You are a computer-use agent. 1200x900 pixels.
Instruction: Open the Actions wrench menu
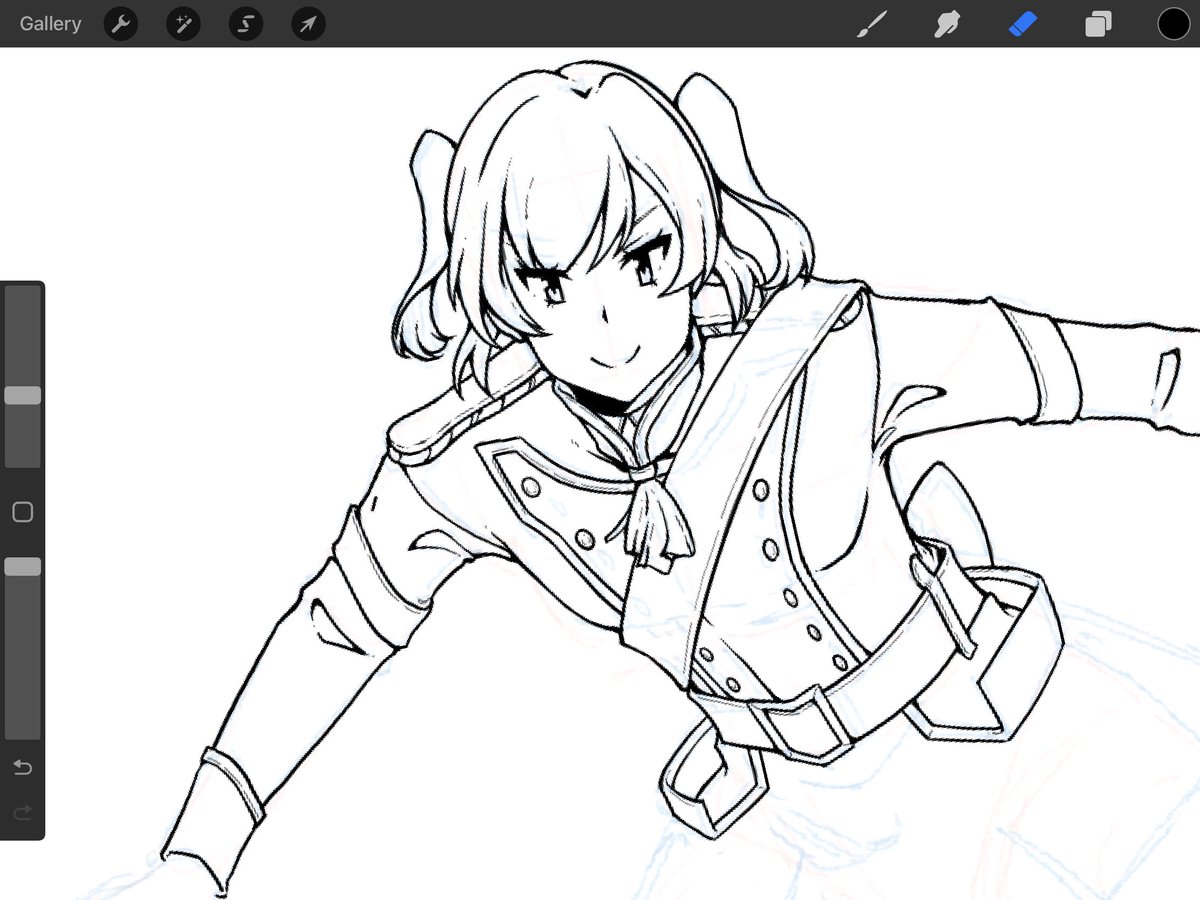coord(121,24)
